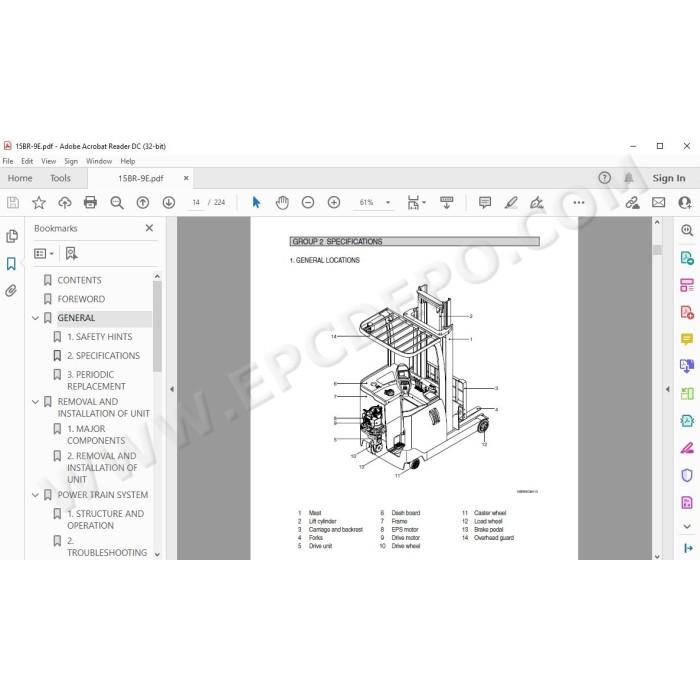Switch to the Home tab
This screenshot has width=700, height=700.
point(20,178)
